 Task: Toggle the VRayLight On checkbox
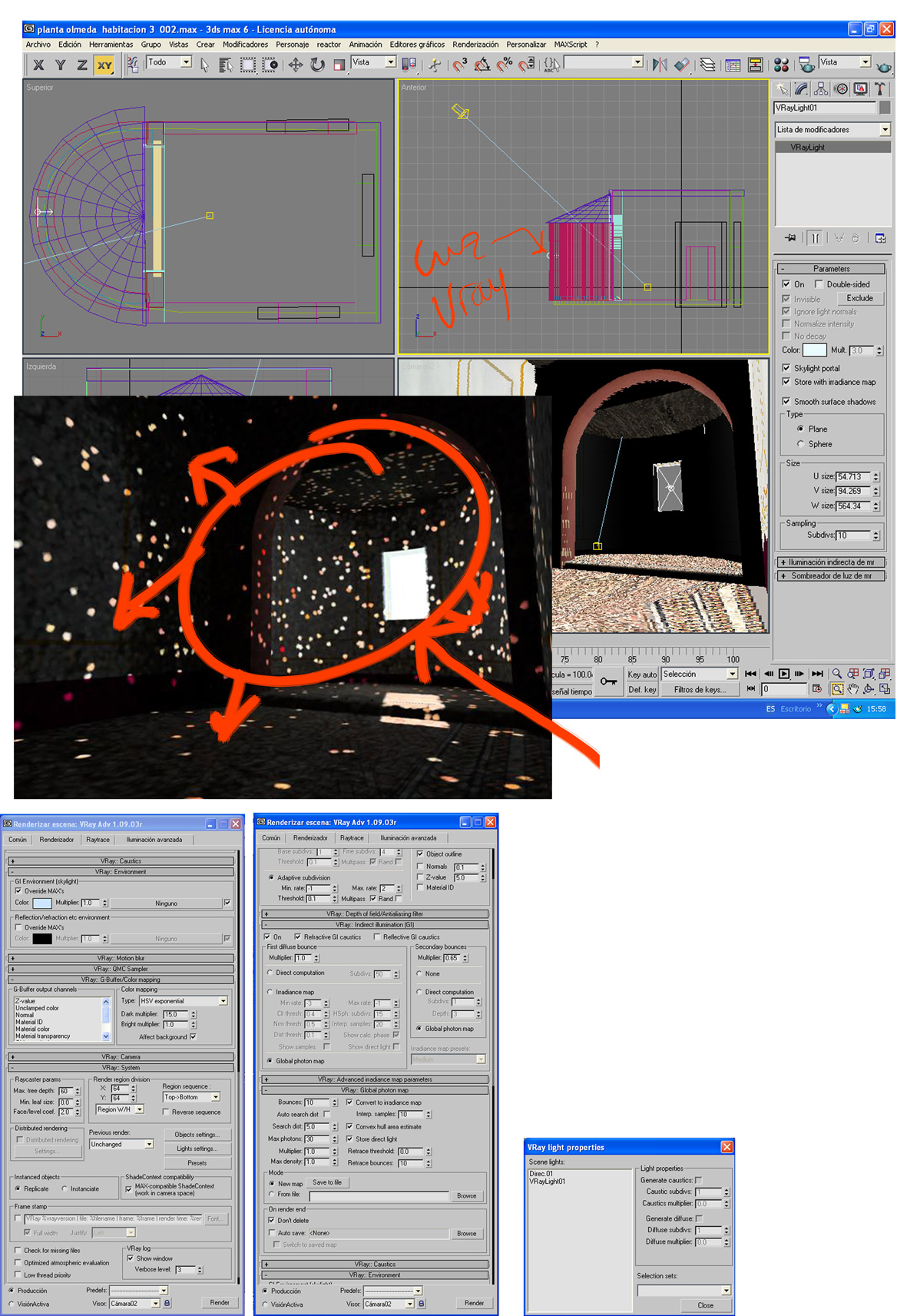point(786,284)
